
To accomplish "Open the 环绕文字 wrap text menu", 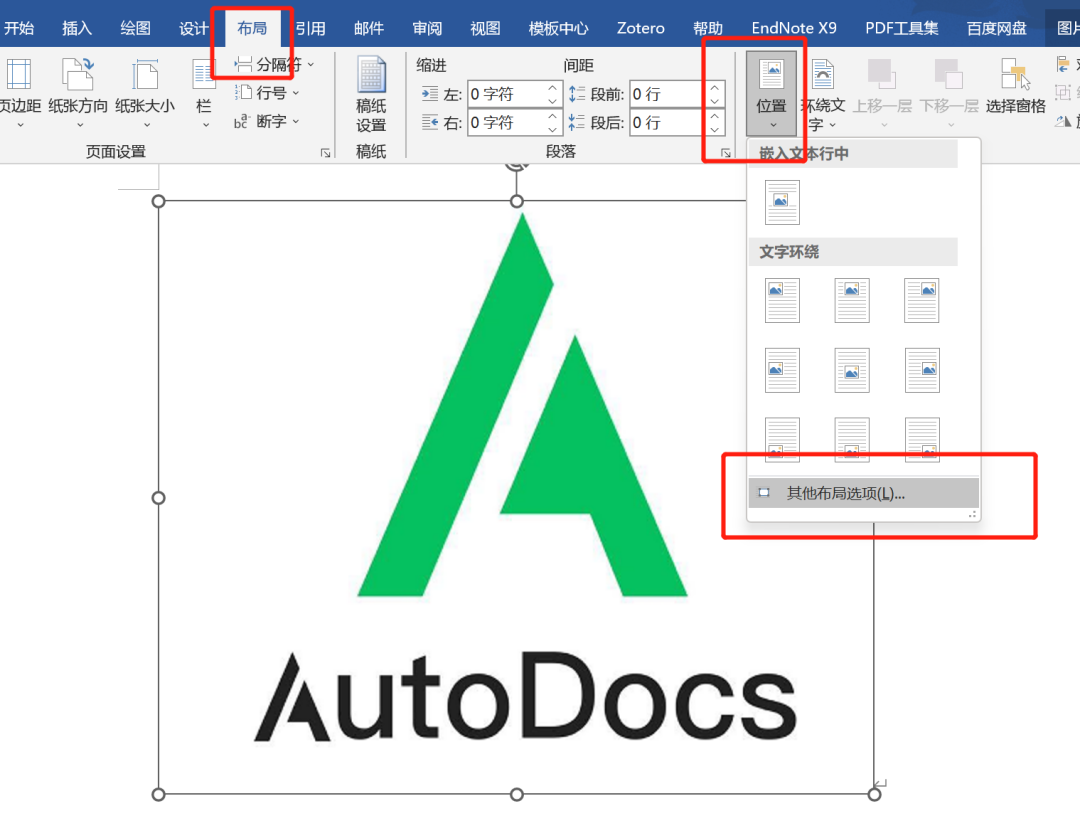I will (823, 94).
